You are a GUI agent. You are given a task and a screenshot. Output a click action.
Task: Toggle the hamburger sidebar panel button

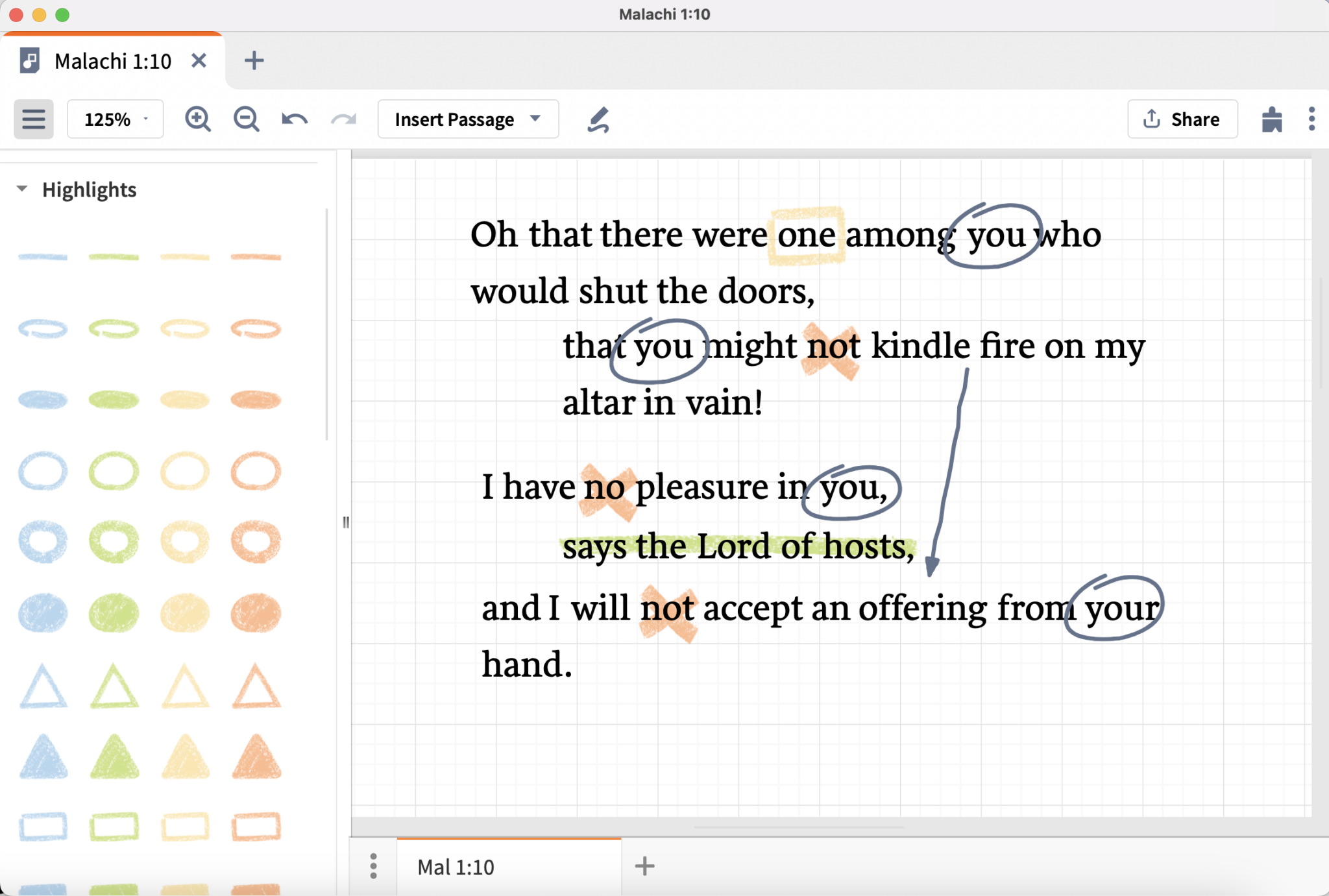pos(34,119)
